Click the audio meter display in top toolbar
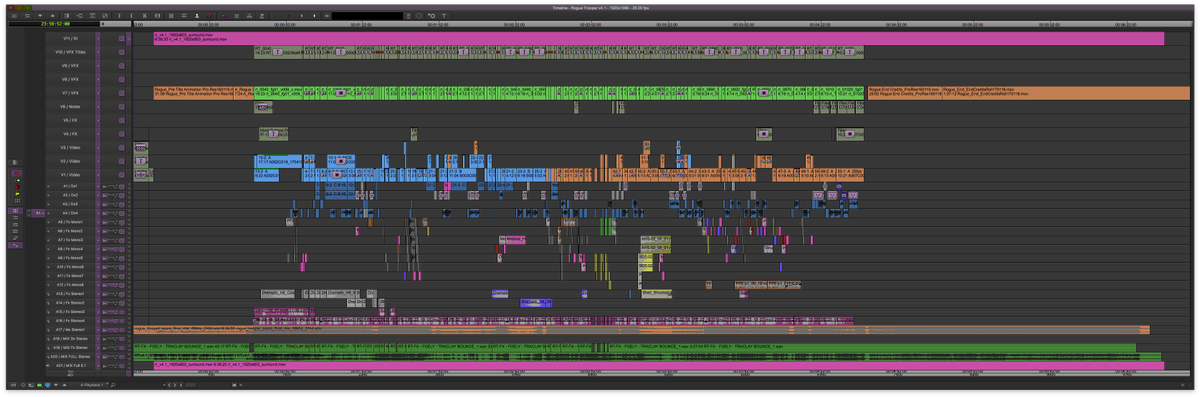 pyautogui.click(x=367, y=15)
